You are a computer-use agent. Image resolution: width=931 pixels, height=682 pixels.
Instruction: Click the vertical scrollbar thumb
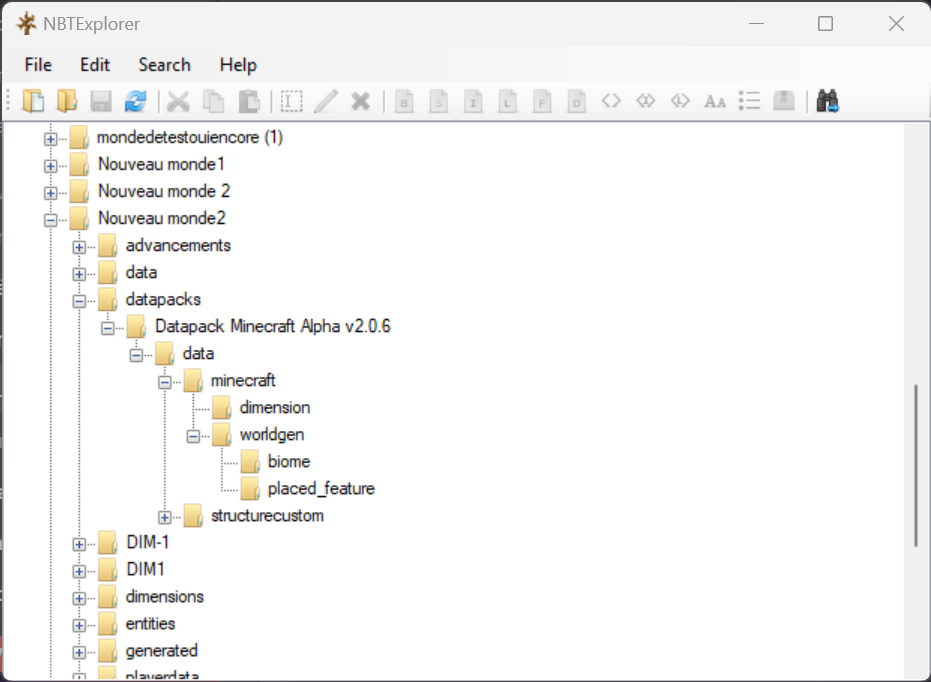tap(916, 465)
